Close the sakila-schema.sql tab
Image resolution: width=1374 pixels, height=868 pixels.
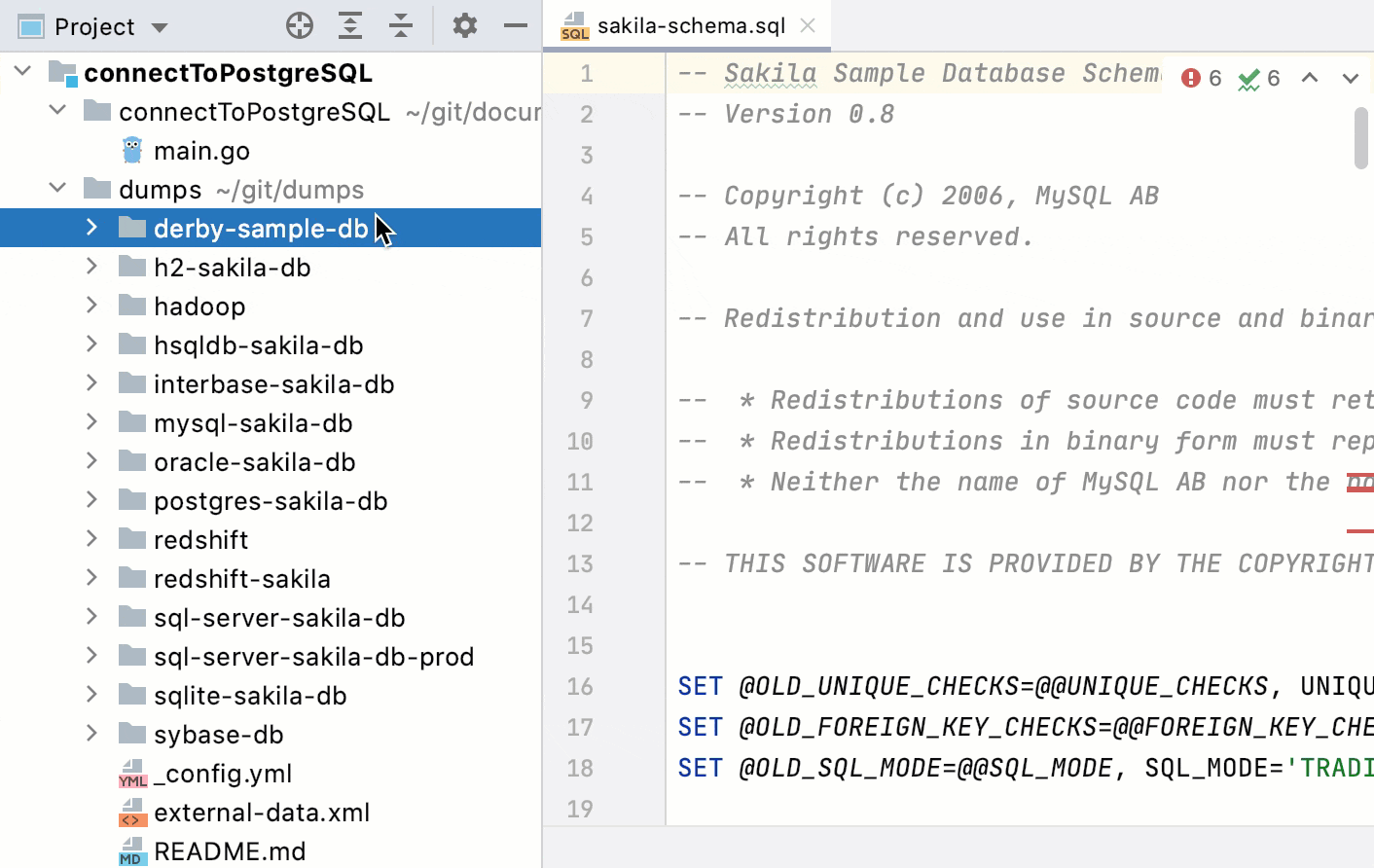(808, 27)
